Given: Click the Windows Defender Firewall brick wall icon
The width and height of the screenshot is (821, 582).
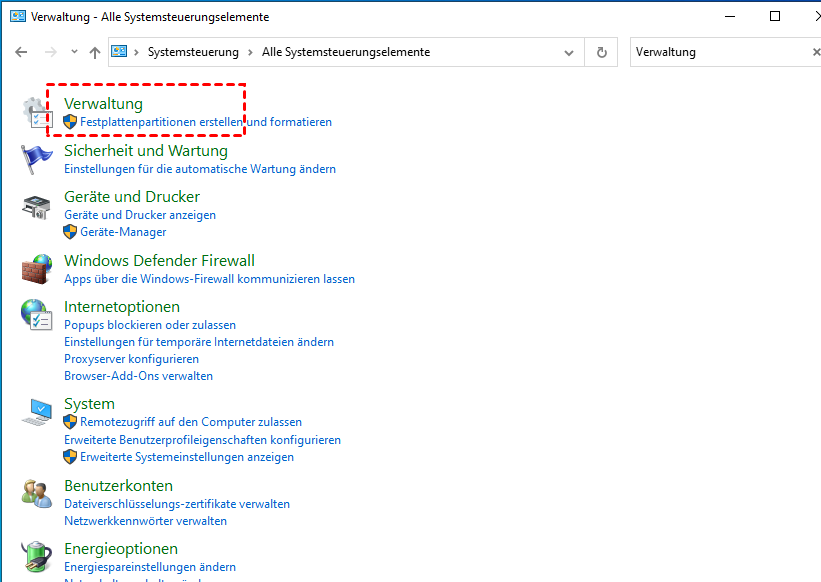Looking at the screenshot, I should coord(36,269).
